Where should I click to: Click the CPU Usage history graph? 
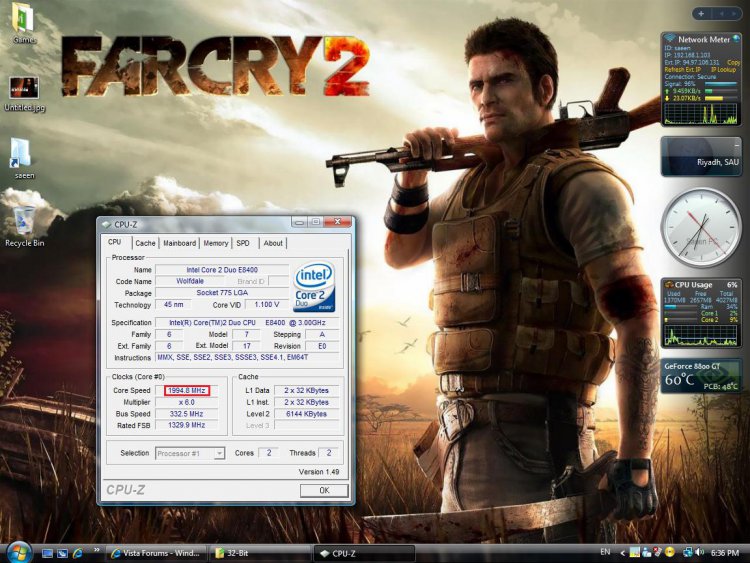pyautogui.click(x=701, y=335)
